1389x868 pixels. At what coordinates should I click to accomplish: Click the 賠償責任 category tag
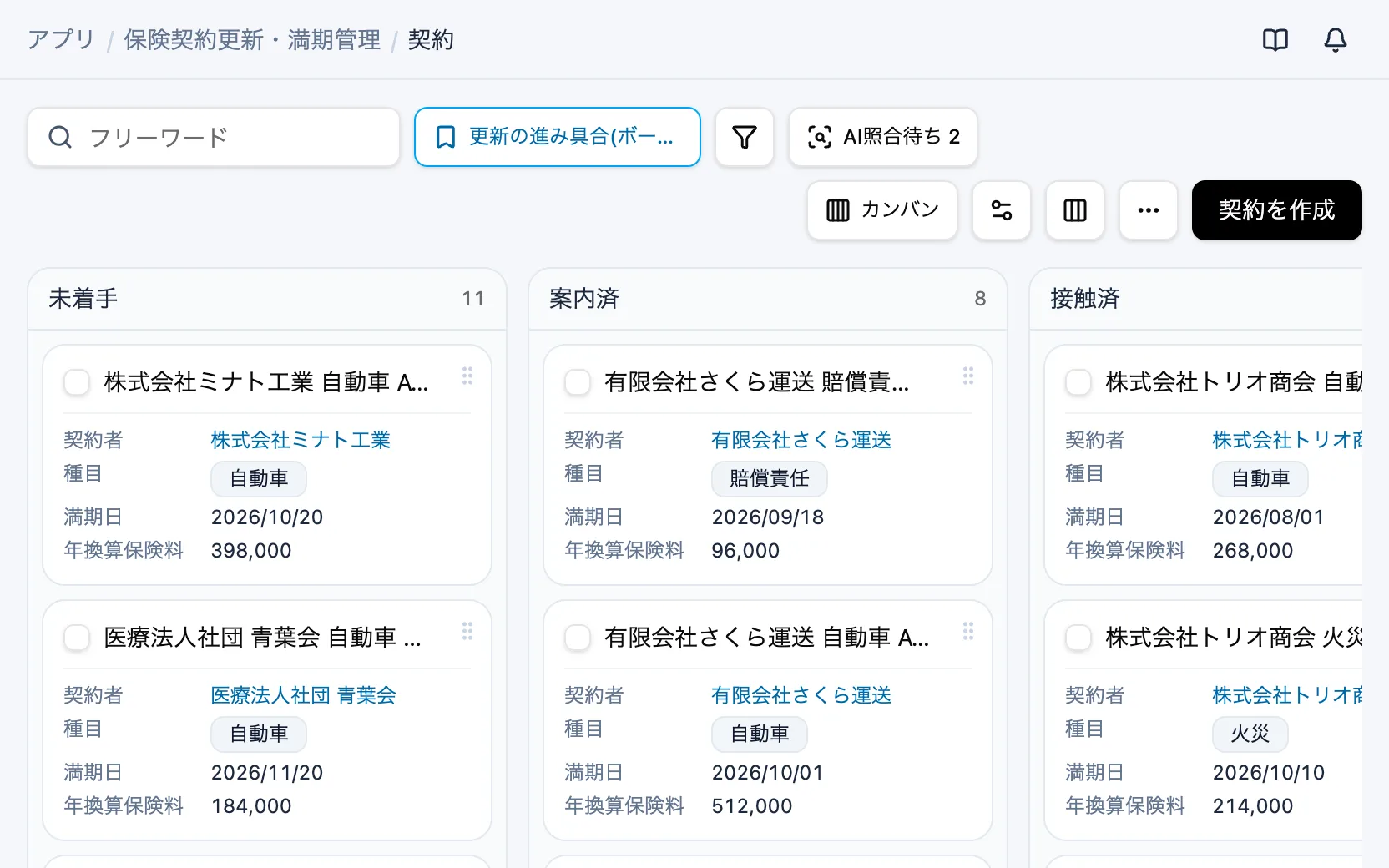tap(770, 479)
